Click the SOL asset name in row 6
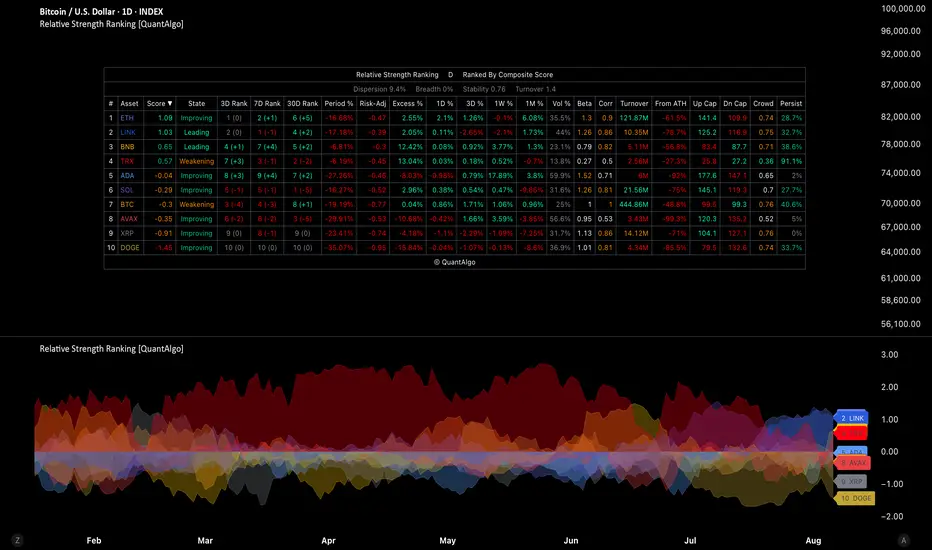The width and height of the screenshot is (932, 550). point(127,190)
